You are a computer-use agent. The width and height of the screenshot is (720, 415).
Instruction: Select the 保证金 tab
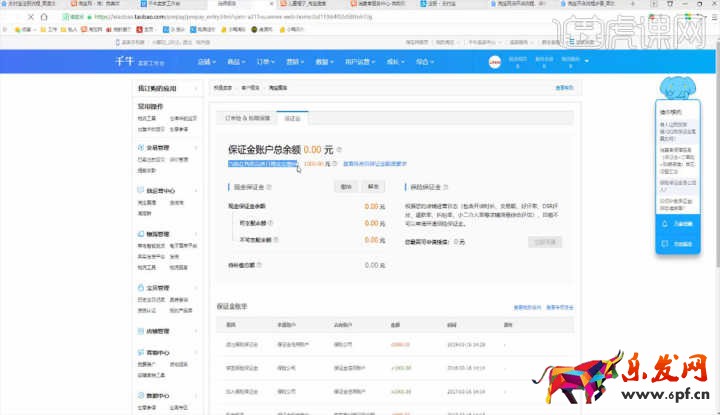tap(292, 117)
